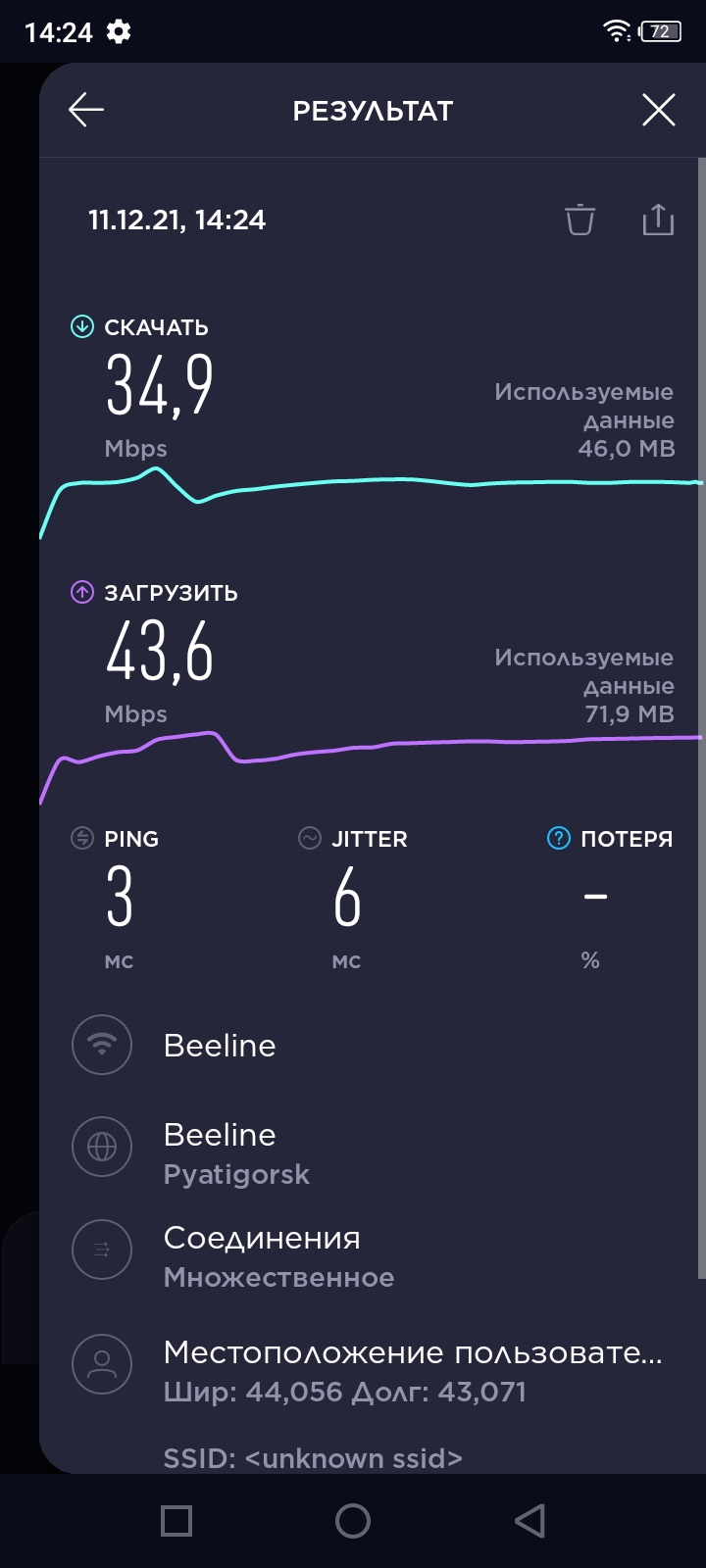Delete this result using trash icon

580,220
